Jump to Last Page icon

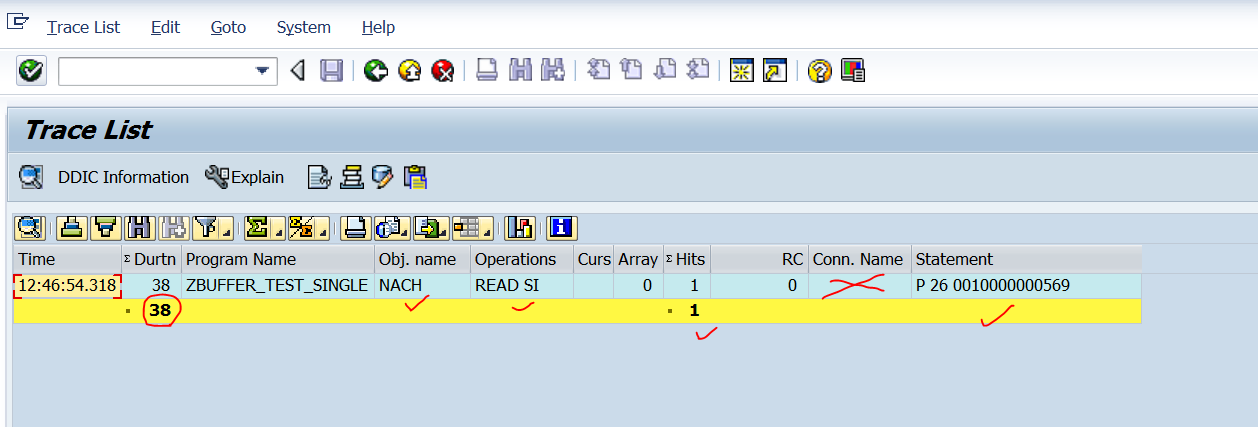click(697, 71)
